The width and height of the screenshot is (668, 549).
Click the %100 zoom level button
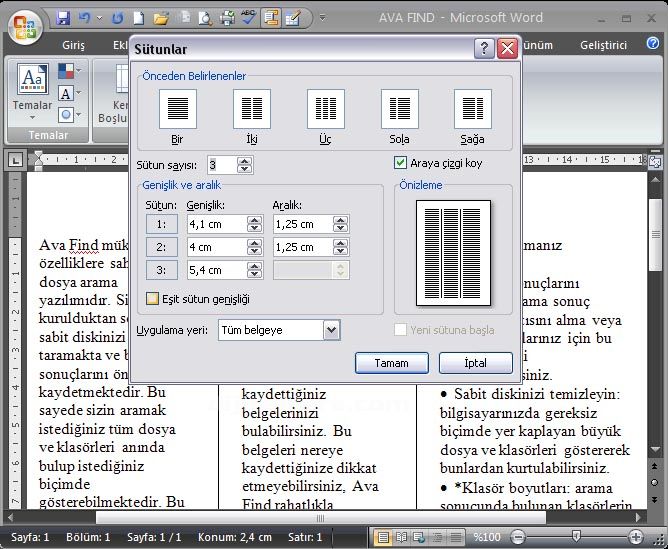click(x=487, y=538)
